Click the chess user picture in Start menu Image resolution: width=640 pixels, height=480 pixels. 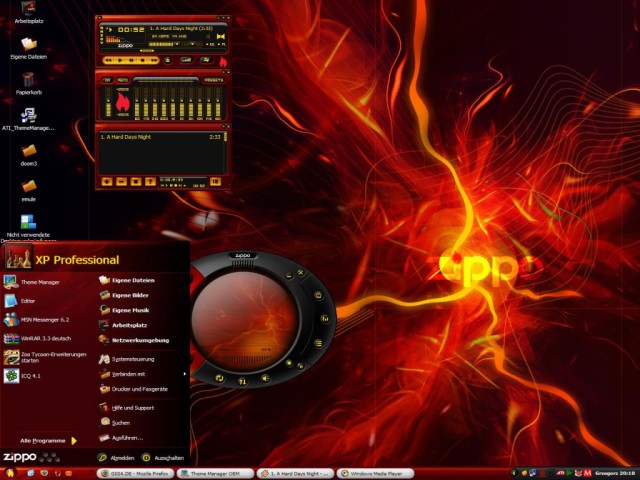coord(18,258)
